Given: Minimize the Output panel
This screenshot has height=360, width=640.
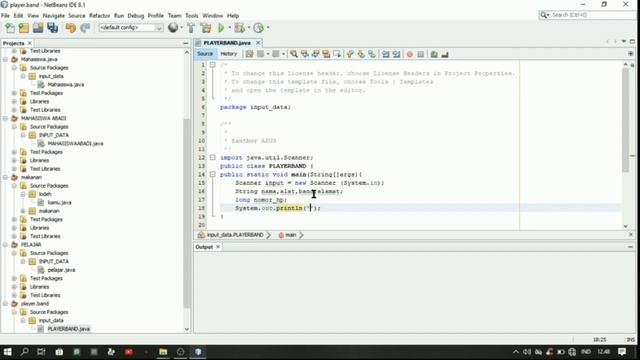Looking at the screenshot, I should [x=630, y=247].
